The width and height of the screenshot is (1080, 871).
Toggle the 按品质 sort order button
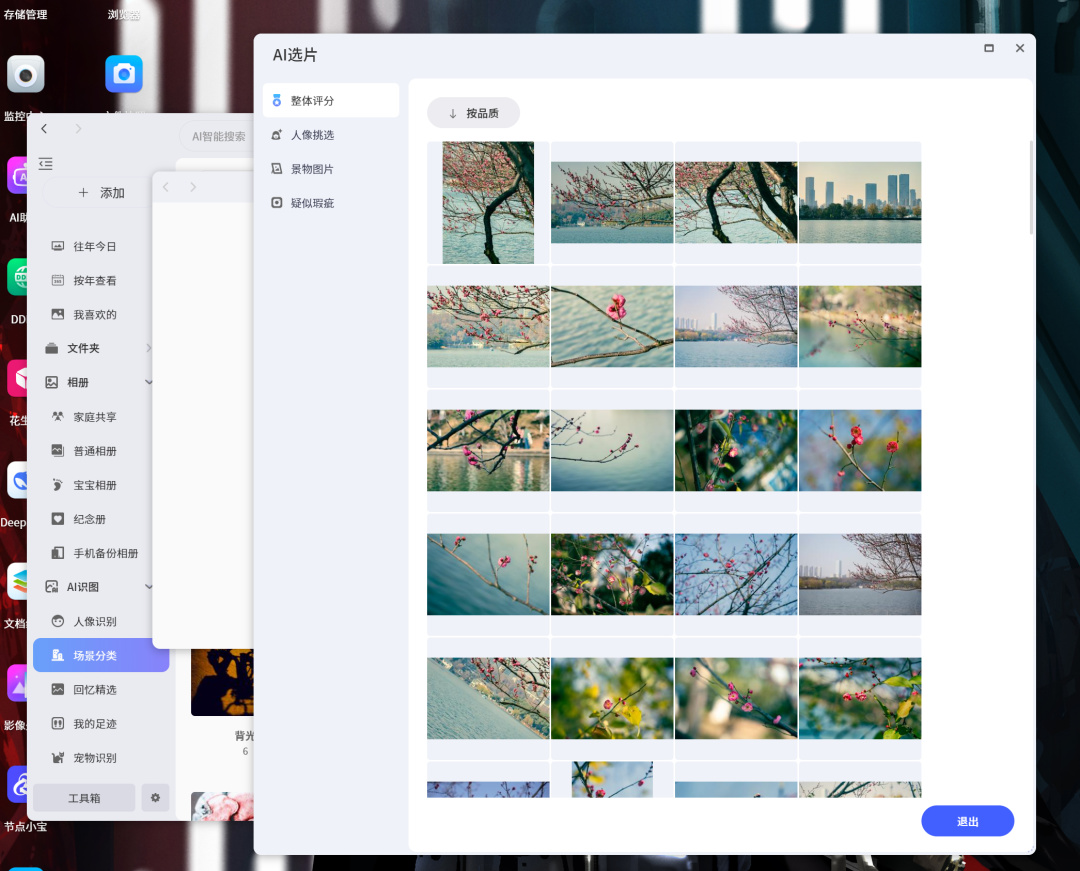473,113
